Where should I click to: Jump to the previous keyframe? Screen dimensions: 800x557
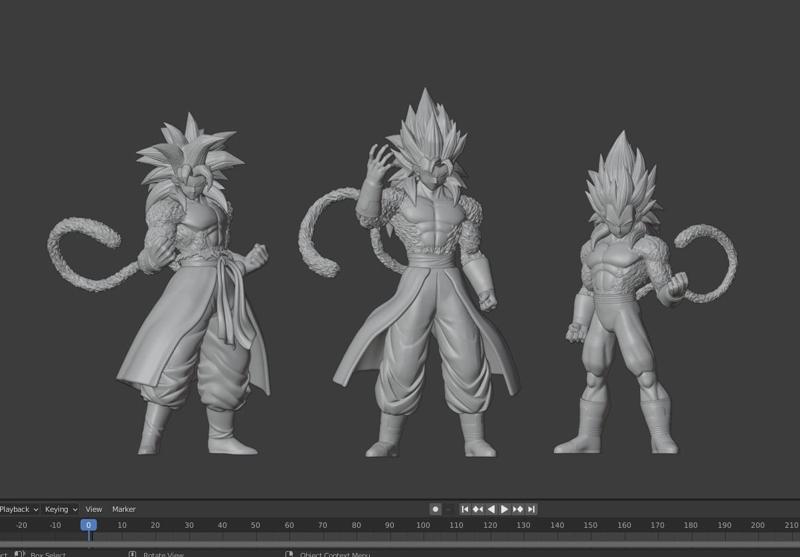point(478,509)
